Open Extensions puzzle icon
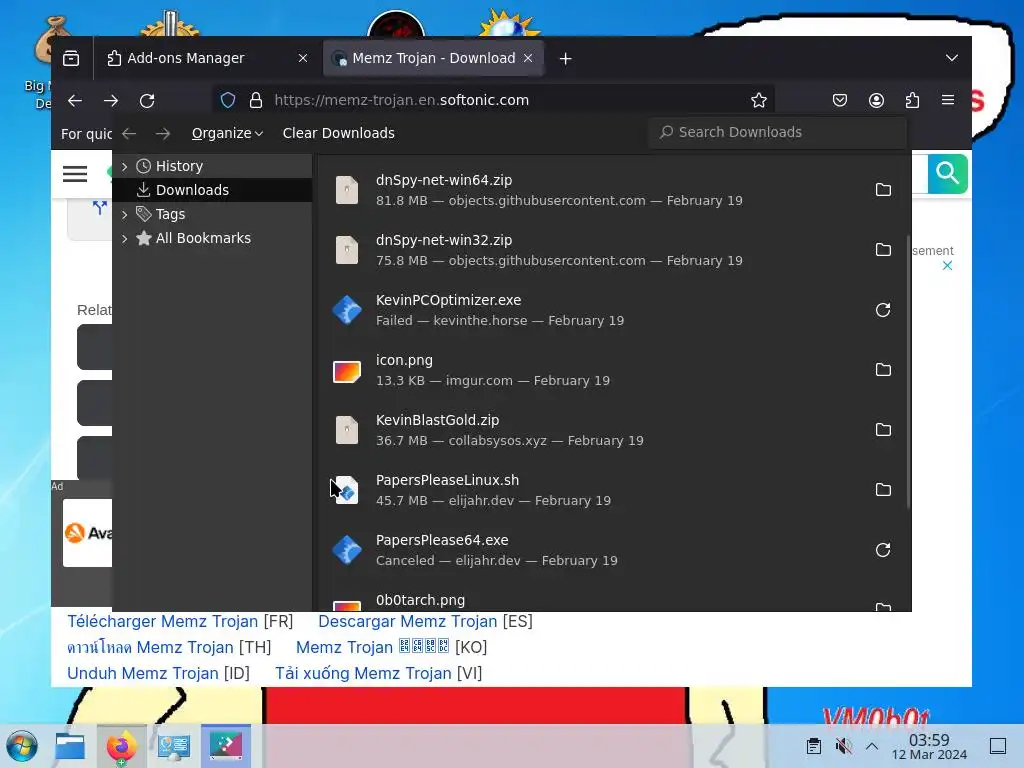Image resolution: width=1024 pixels, height=768 pixels. [912, 101]
